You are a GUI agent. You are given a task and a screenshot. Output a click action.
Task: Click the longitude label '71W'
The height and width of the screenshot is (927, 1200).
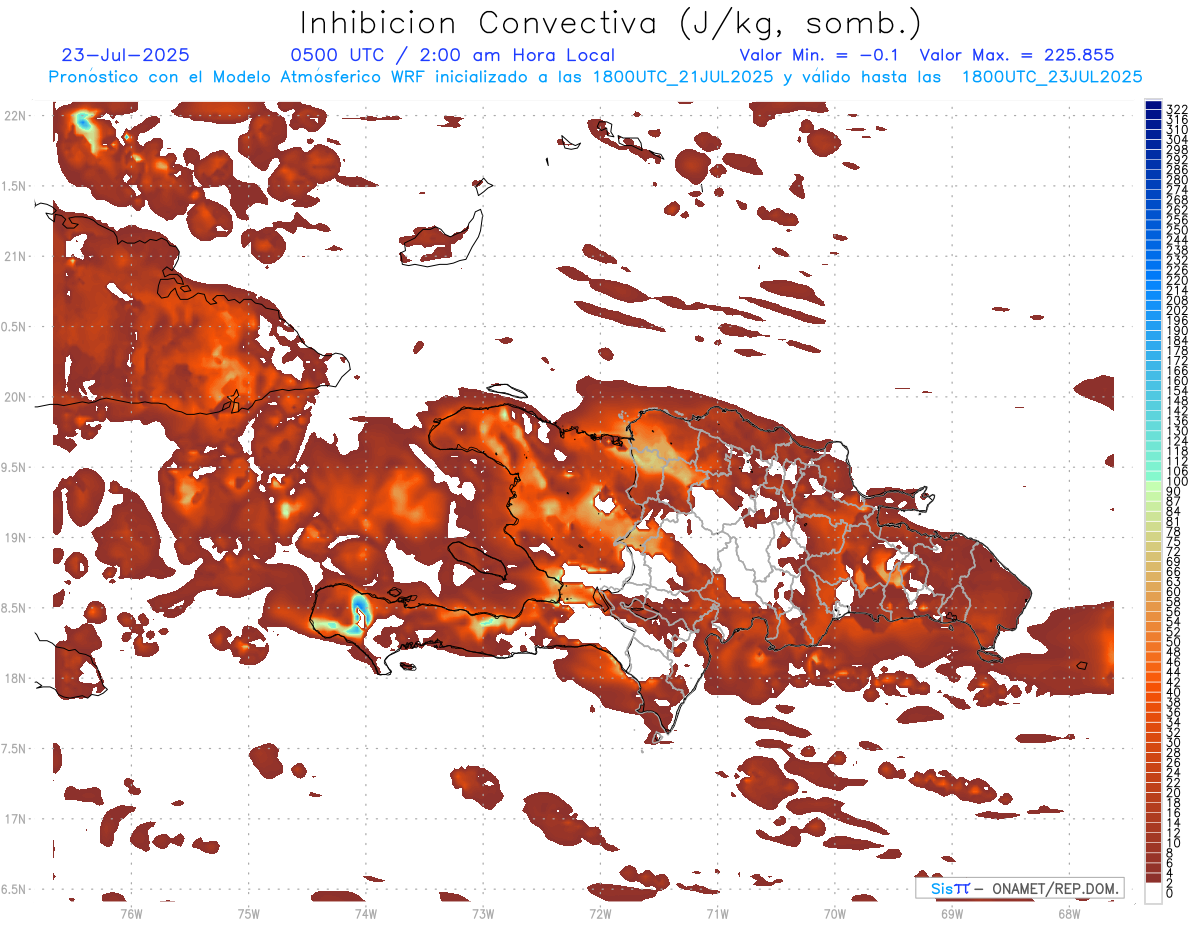[x=717, y=913]
